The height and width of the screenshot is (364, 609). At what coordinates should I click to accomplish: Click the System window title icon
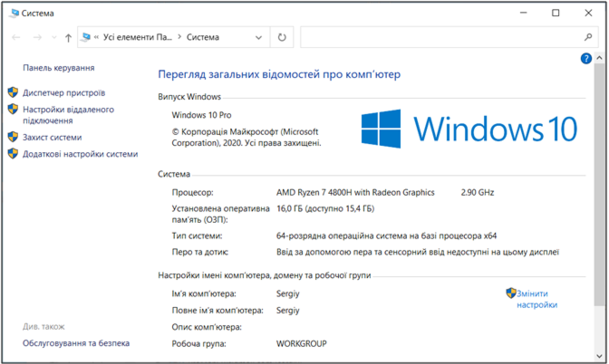(x=15, y=13)
